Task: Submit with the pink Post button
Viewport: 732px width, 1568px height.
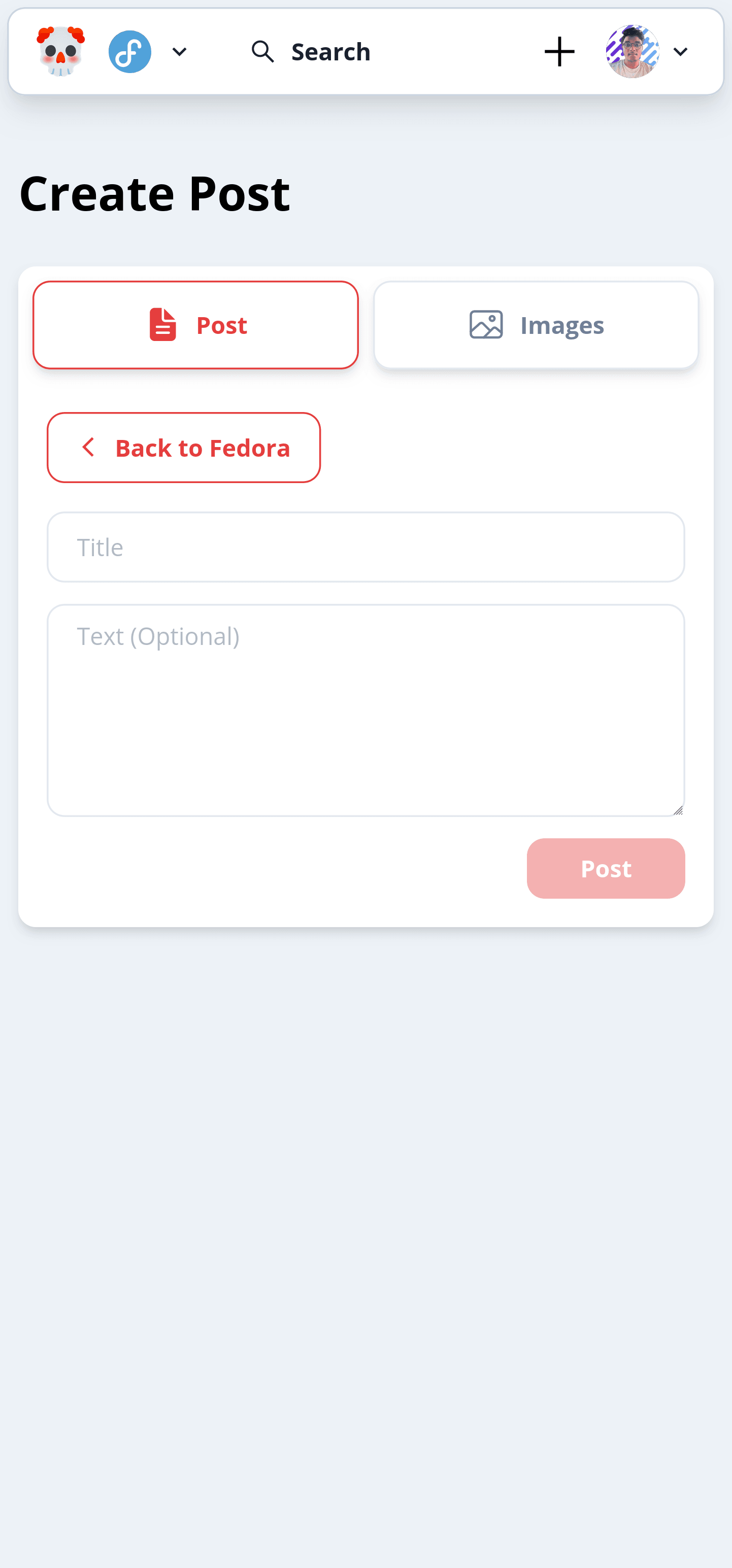Action: click(x=606, y=868)
